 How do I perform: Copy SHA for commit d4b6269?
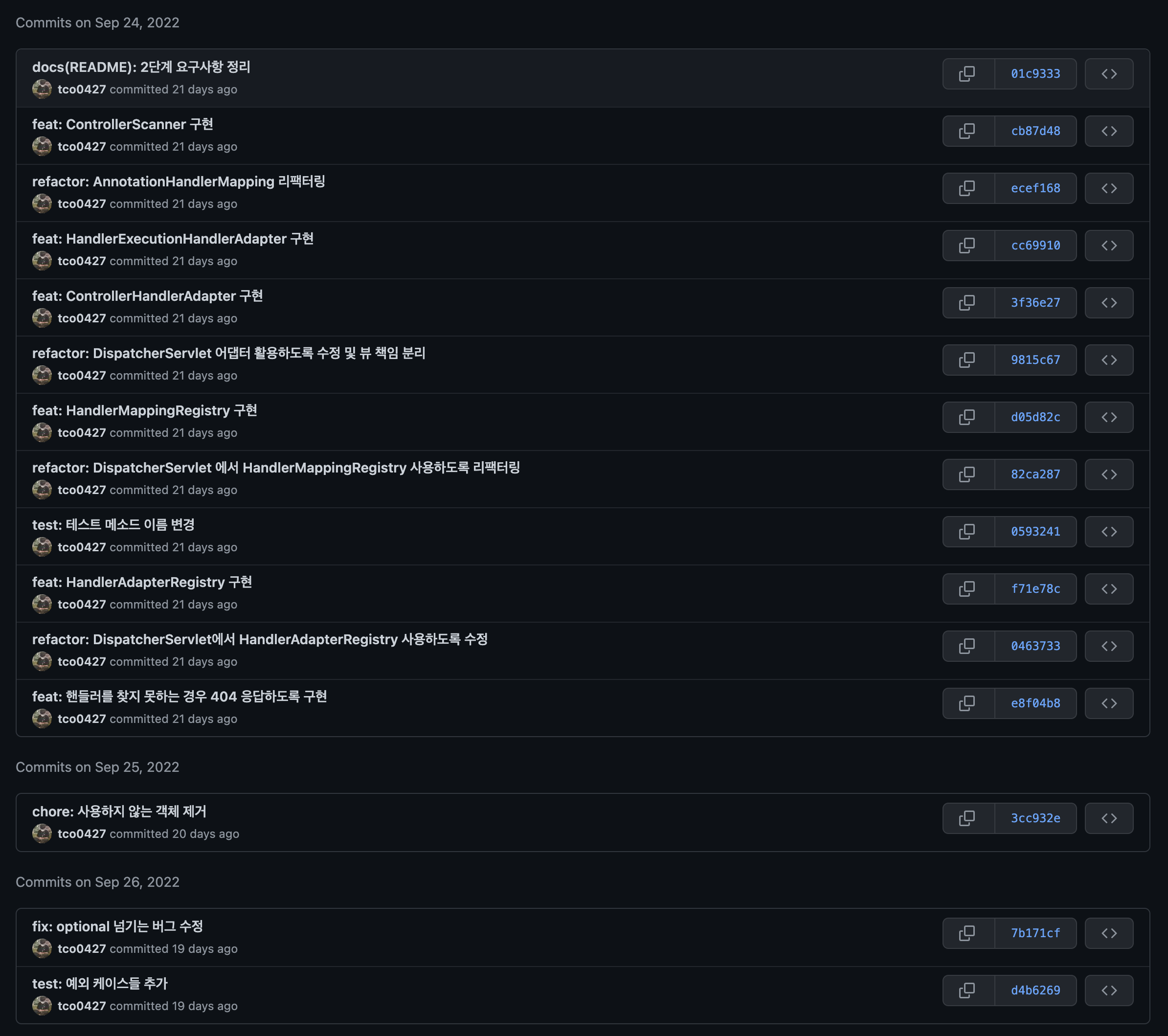click(x=967, y=990)
